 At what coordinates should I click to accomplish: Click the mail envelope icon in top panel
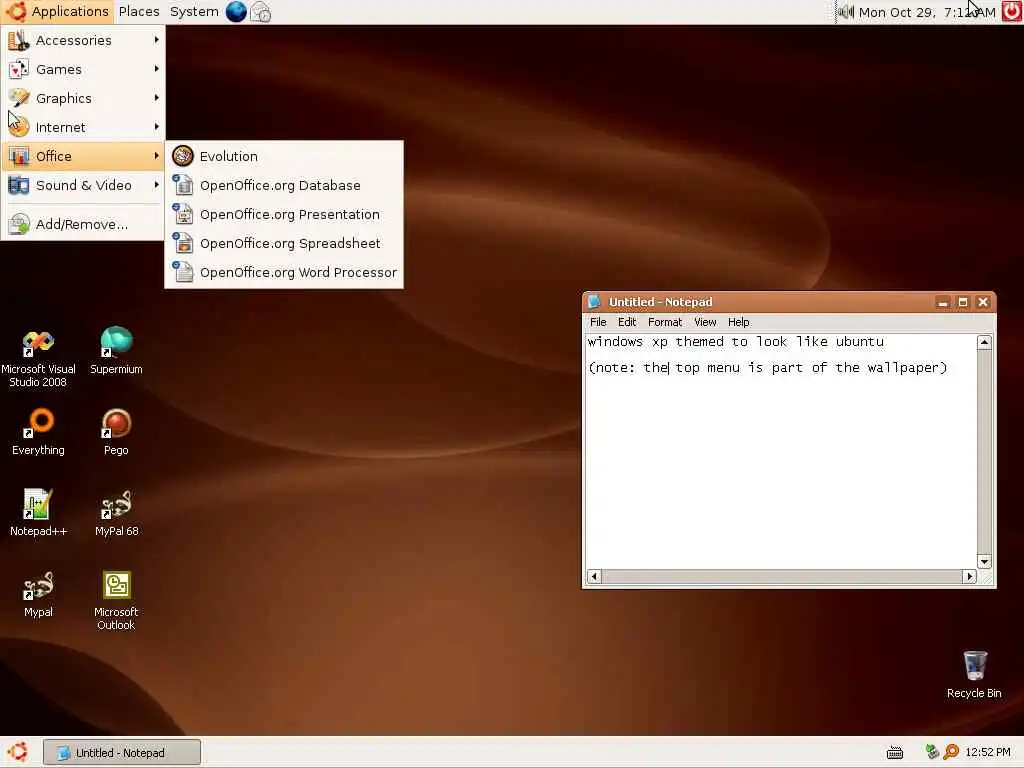(261, 12)
